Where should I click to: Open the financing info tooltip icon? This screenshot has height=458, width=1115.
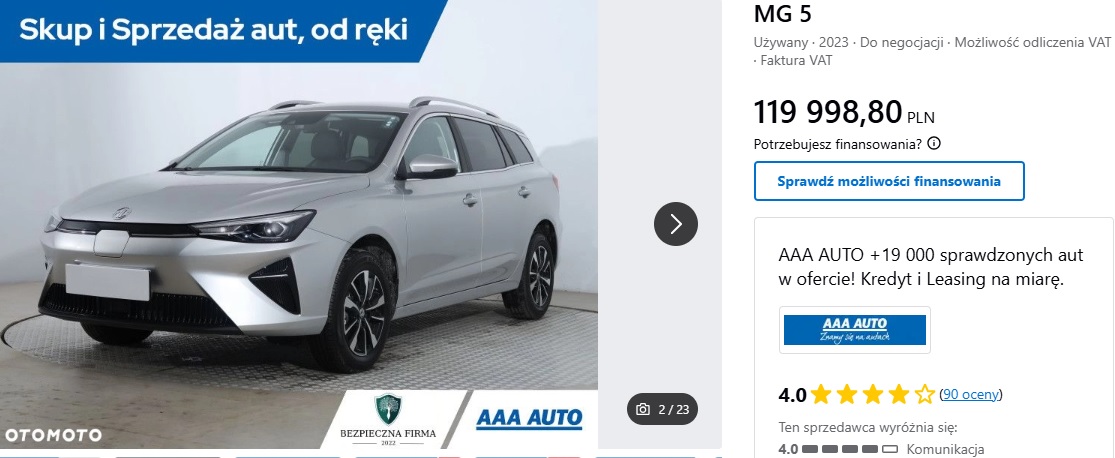click(934, 144)
